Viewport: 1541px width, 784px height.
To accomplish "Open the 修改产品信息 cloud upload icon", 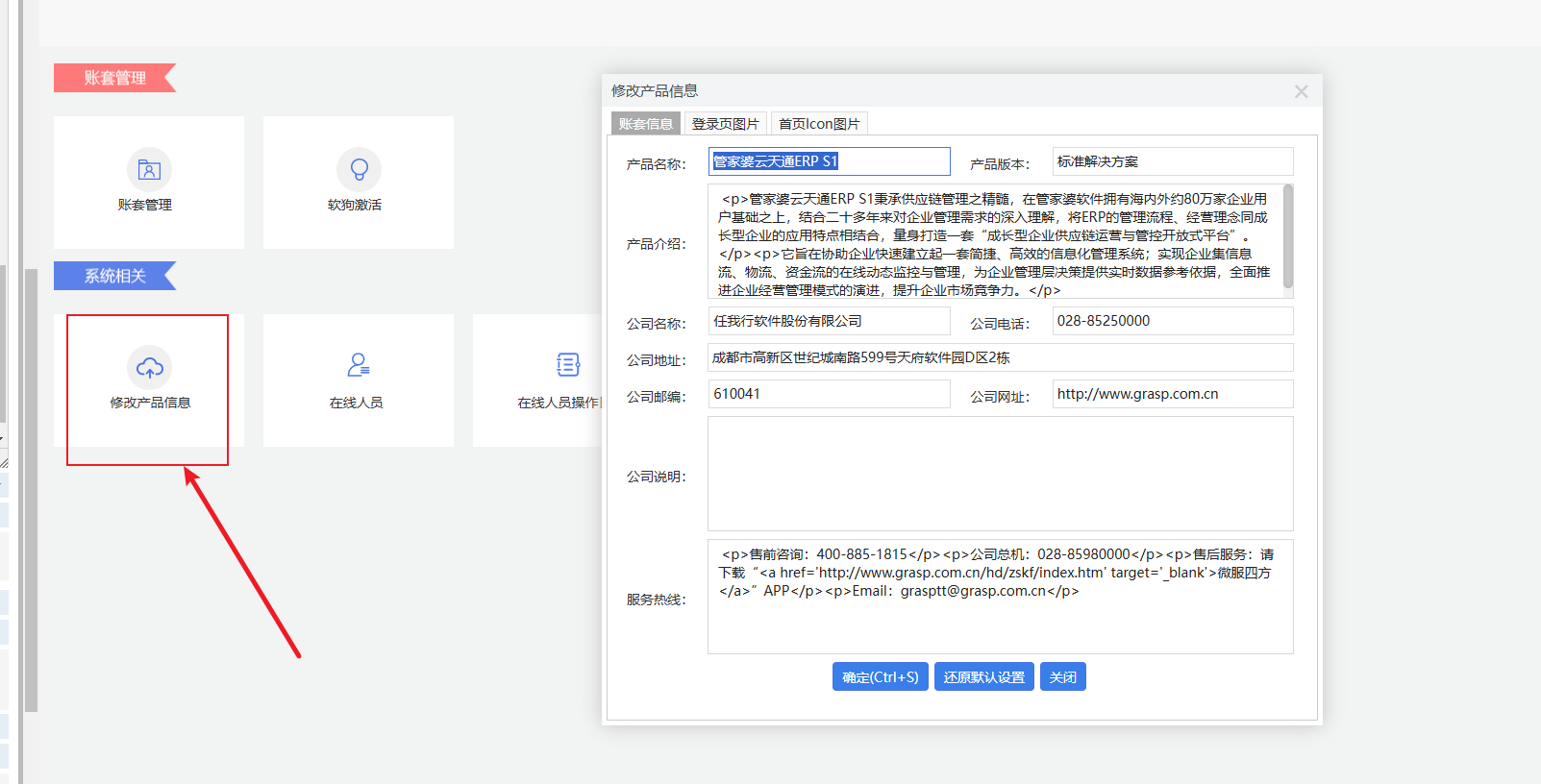I will point(149,368).
